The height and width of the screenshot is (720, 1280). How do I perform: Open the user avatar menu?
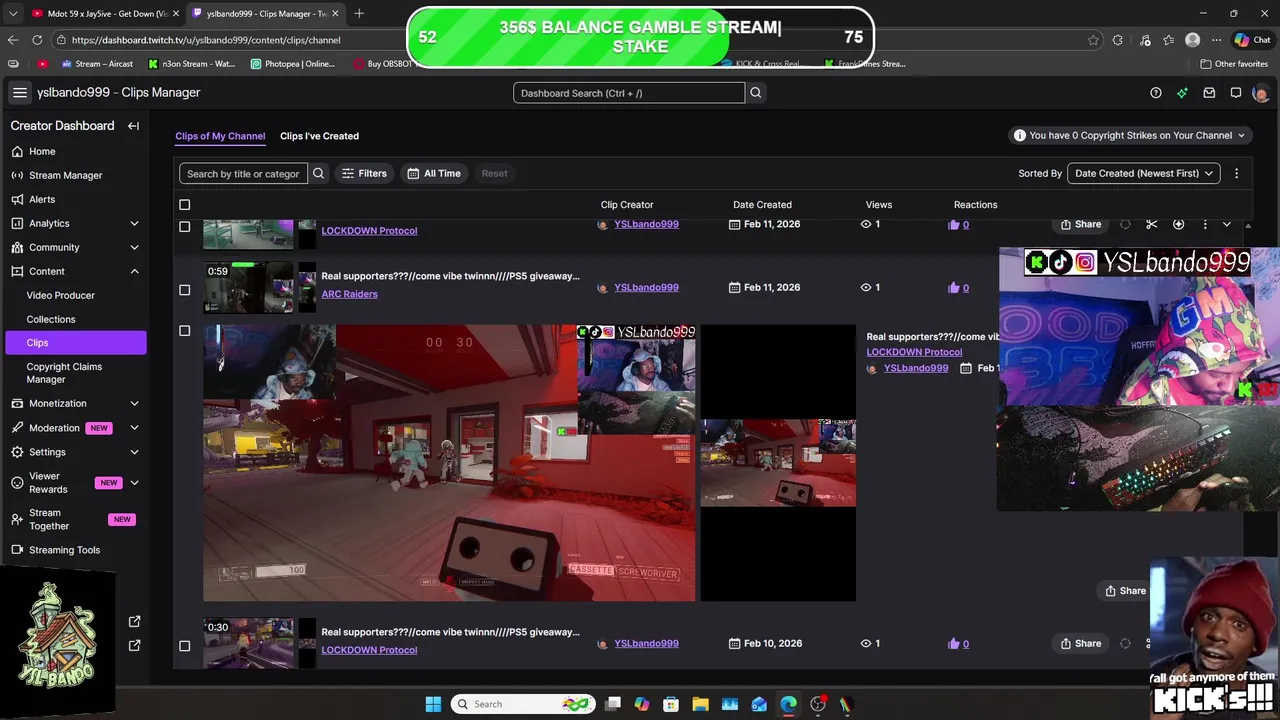coord(1260,93)
